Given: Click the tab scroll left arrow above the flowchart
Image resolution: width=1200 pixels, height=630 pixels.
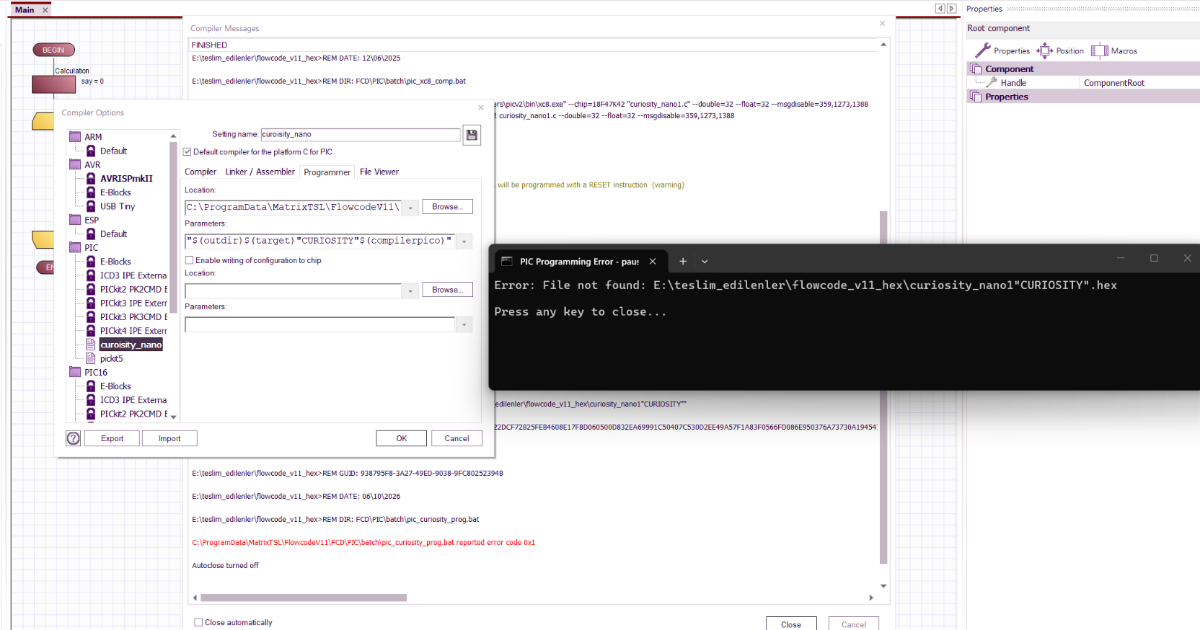Looking at the screenshot, I should click(938, 9).
